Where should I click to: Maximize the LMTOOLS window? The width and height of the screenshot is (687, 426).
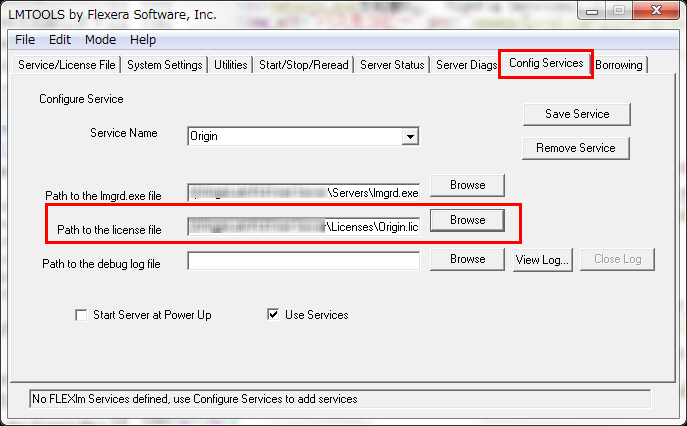tap(619, 11)
